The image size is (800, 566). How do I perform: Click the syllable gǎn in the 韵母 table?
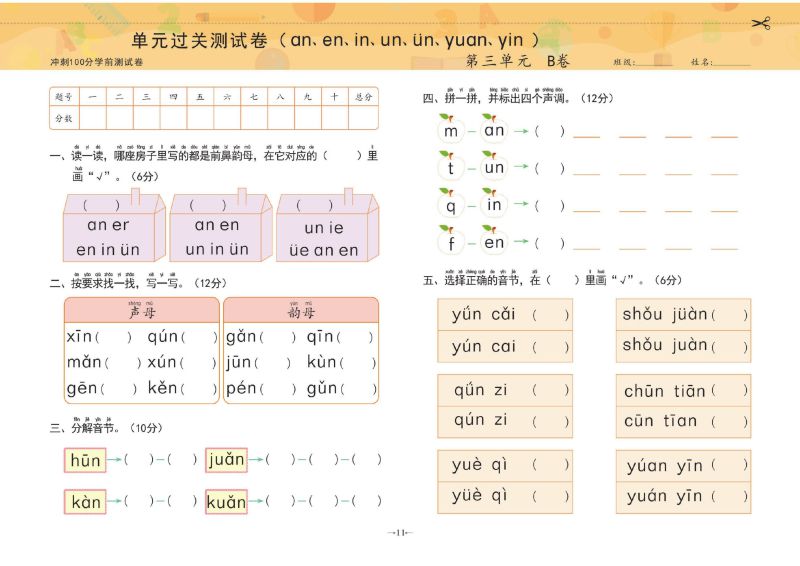[241, 337]
